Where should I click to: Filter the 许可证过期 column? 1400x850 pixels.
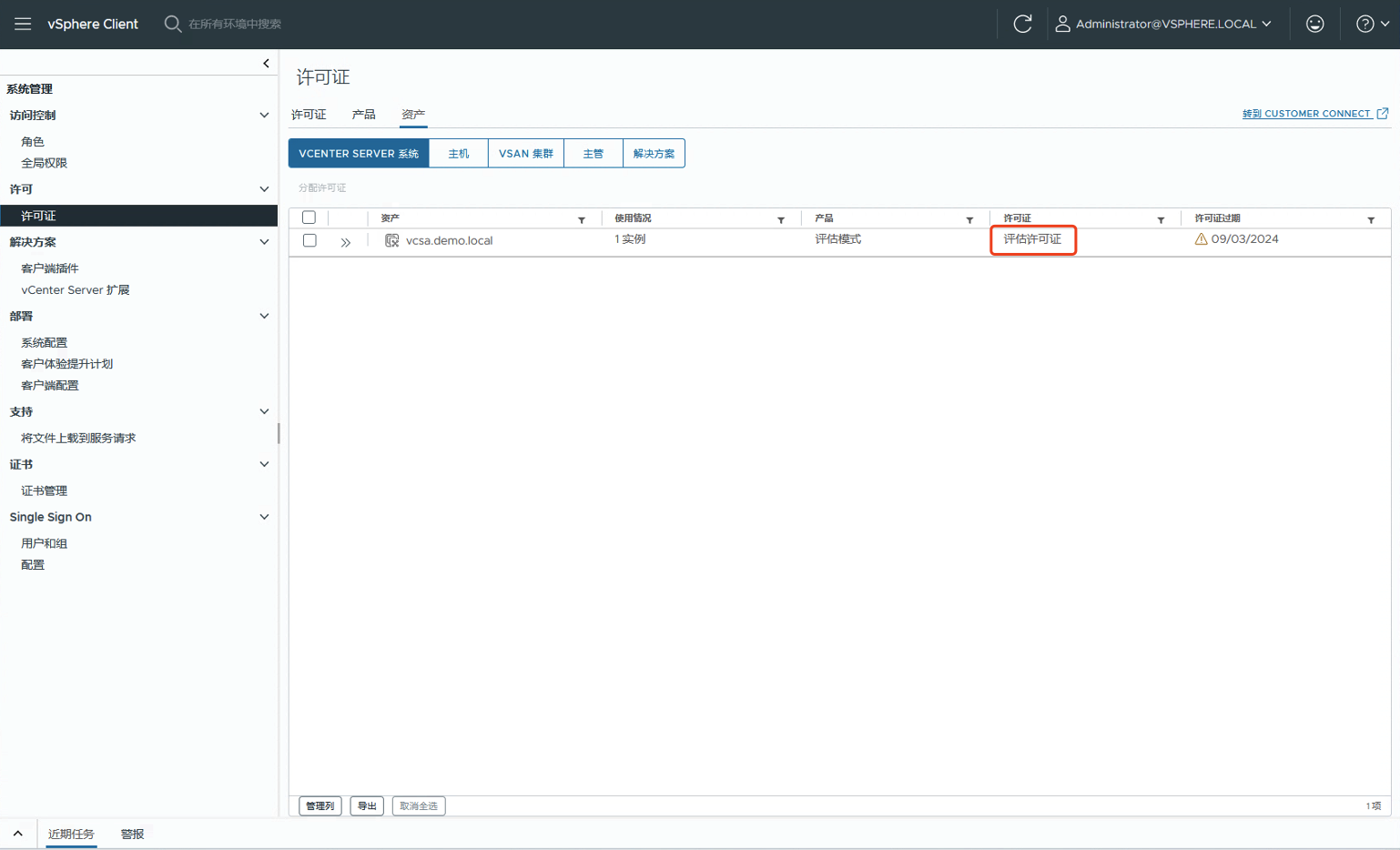pos(1371,220)
